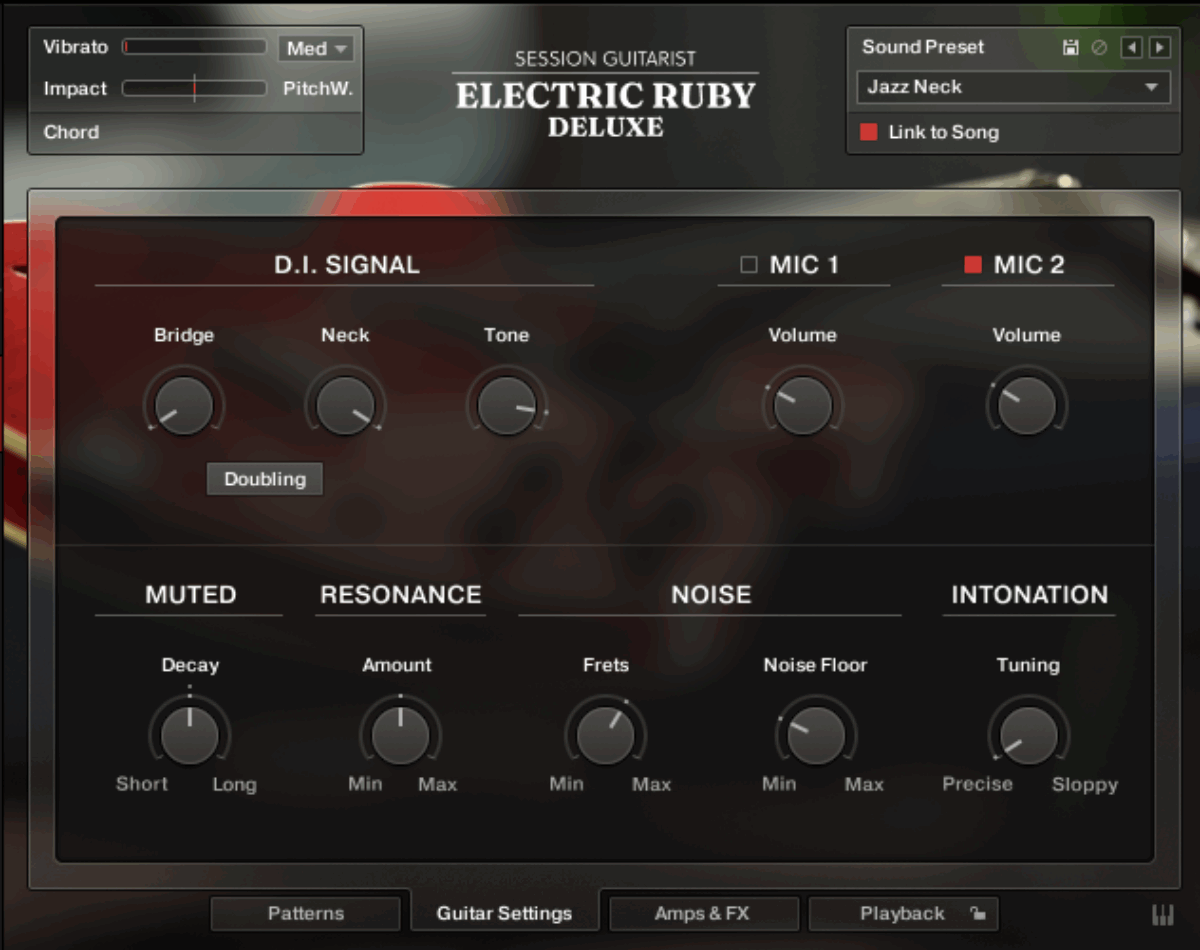Switch to the Amps & FX tab
The width and height of the screenshot is (1200, 950).
(703, 913)
